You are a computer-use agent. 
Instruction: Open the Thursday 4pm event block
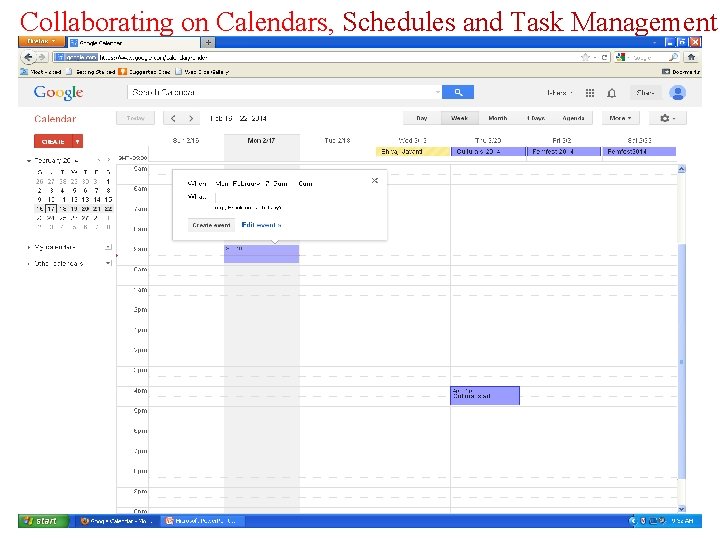coord(485,396)
